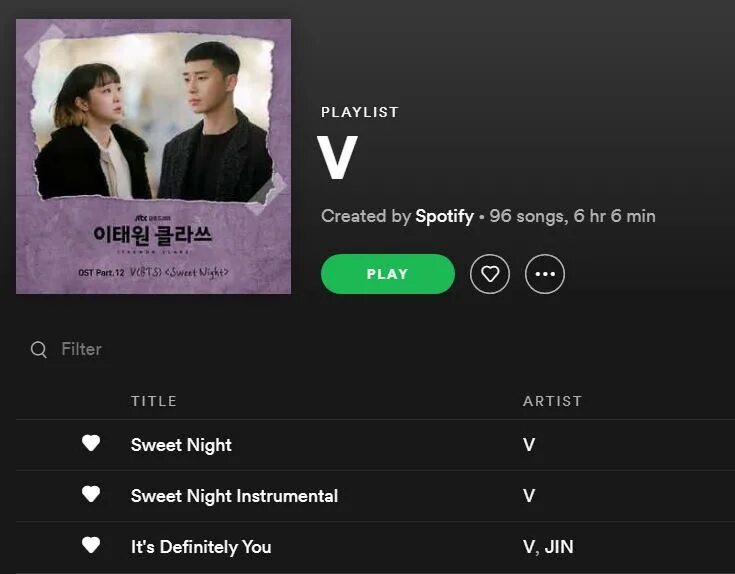This screenshot has height=574, width=735.
Task: Open artist V on Sweet Night Instrumental row
Action: (x=529, y=496)
